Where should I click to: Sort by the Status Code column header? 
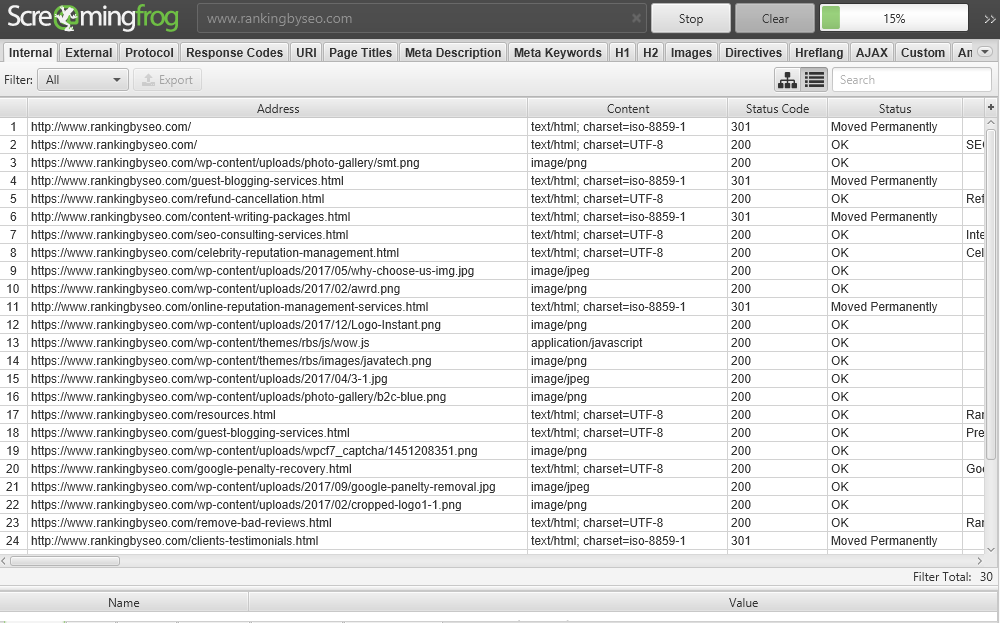click(777, 108)
